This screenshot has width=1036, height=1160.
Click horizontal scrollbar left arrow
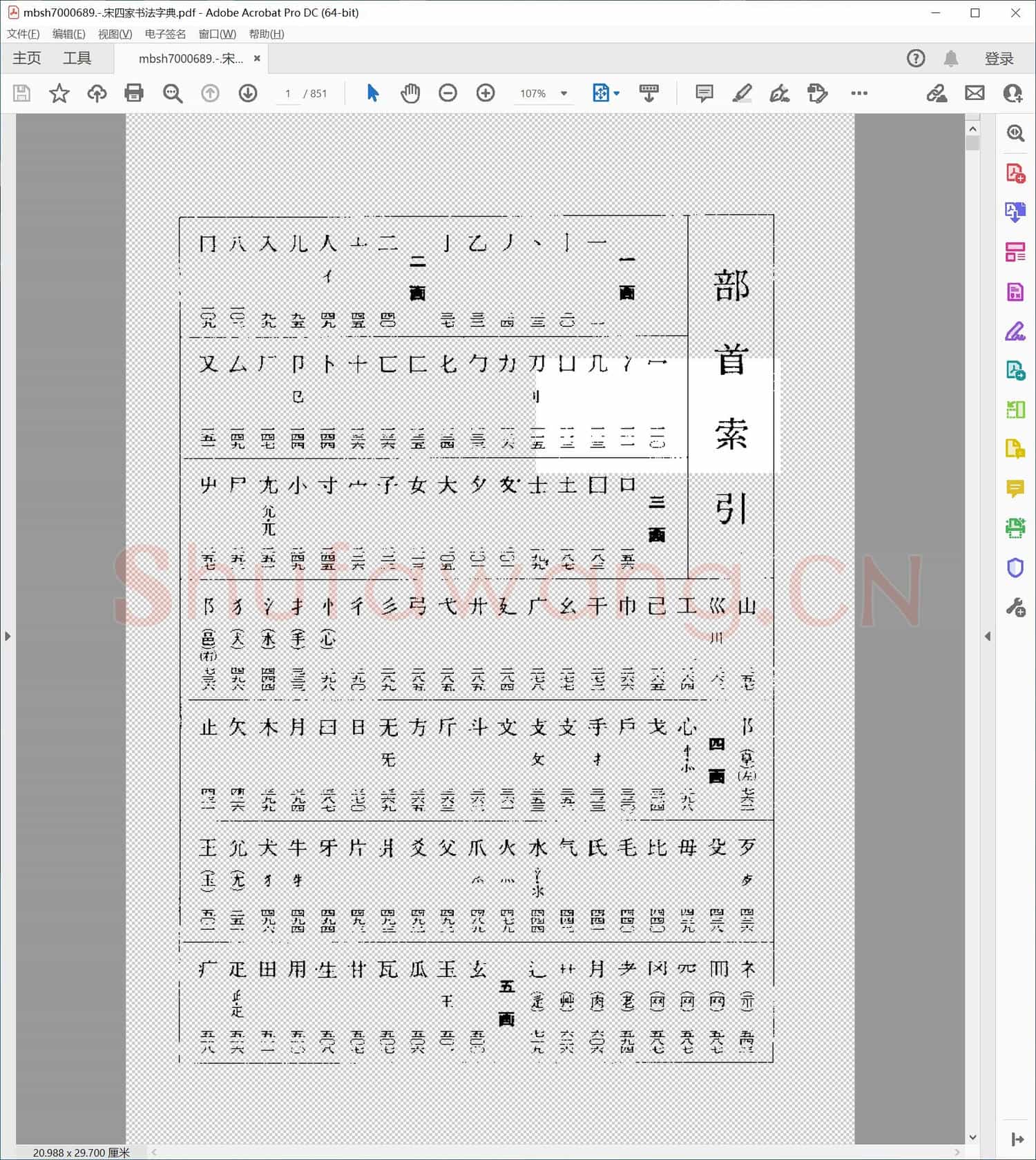[x=154, y=1152]
